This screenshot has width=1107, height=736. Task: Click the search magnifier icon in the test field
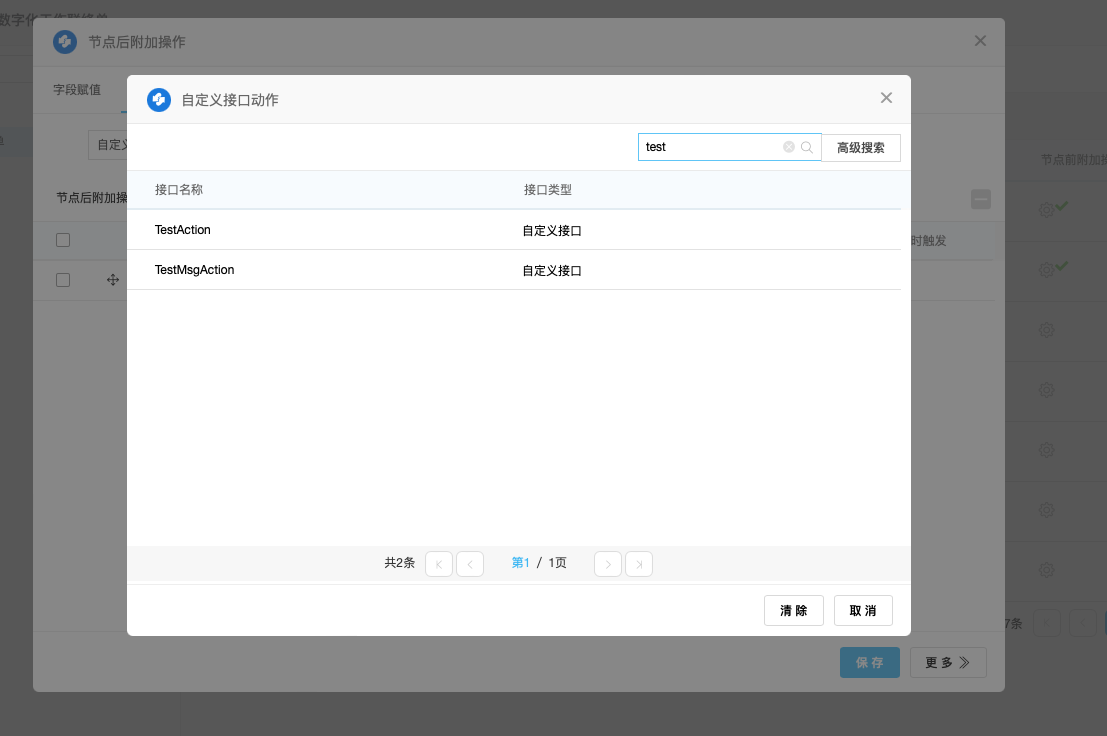[806, 147]
